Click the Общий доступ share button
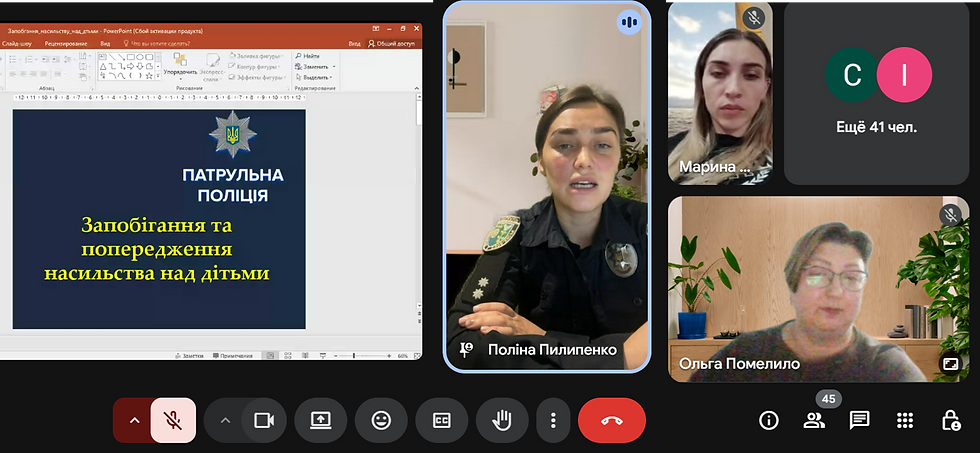 (x=391, y=44)
